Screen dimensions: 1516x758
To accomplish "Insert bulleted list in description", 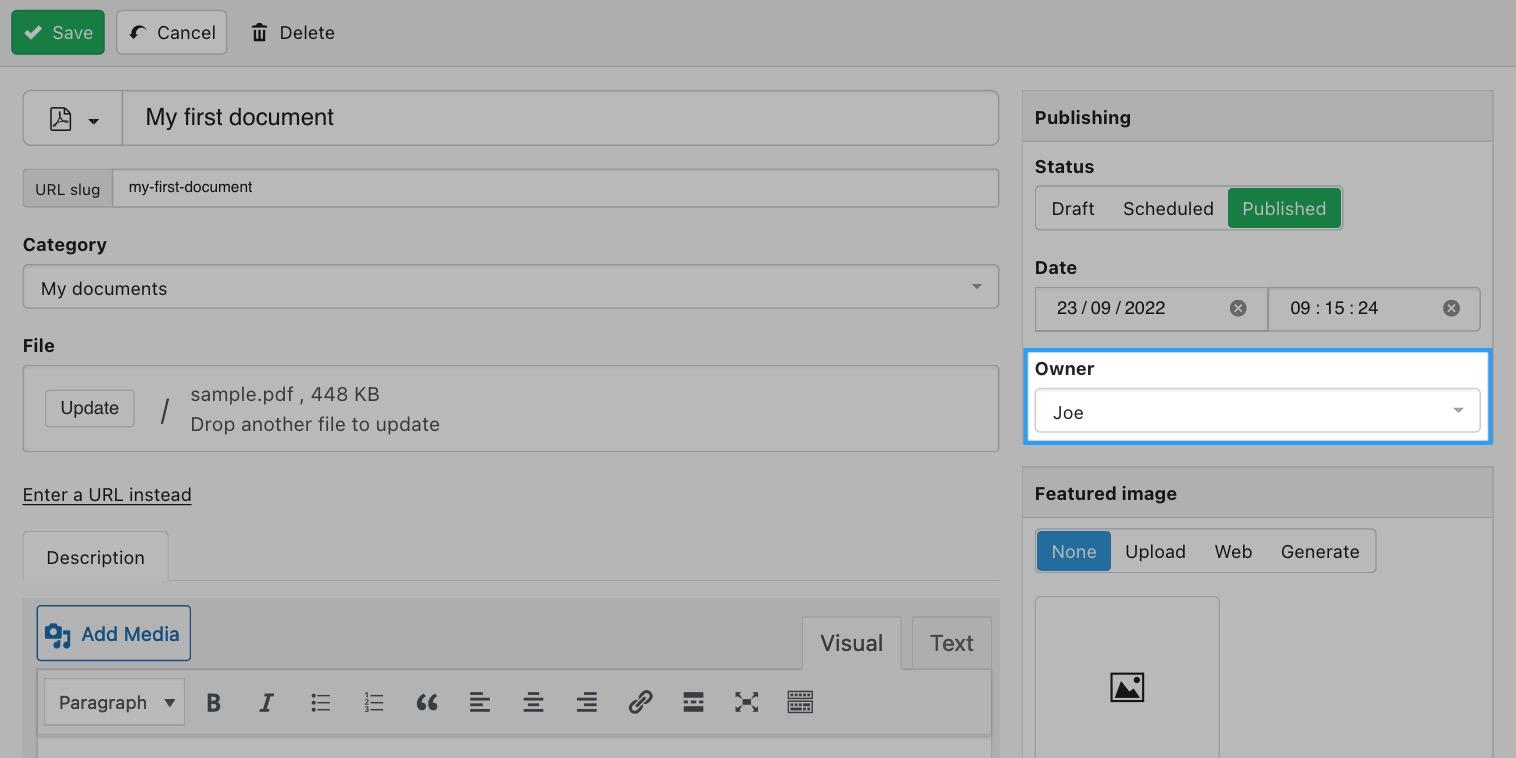I will [x=320, y=703].
